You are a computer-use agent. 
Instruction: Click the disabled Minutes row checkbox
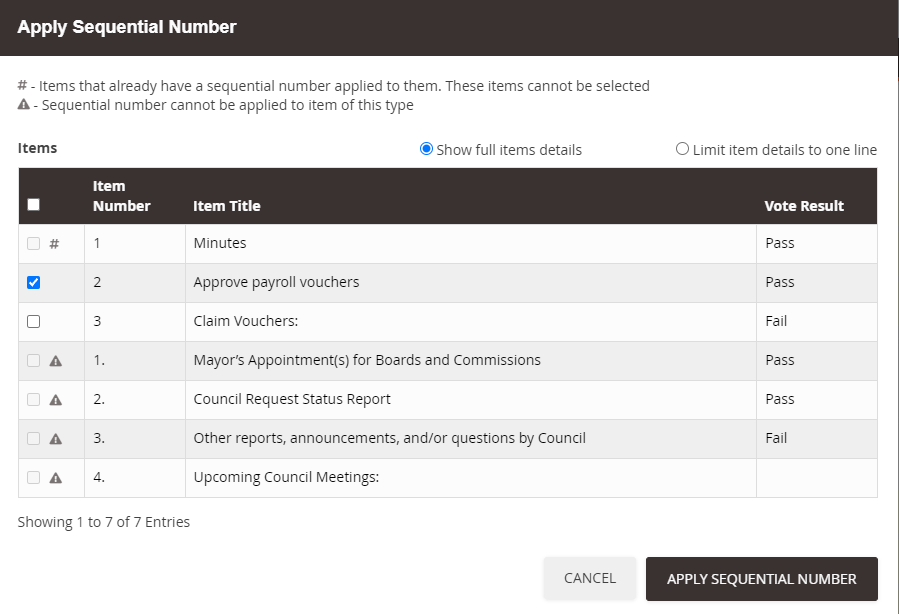(x=34, y=244)
